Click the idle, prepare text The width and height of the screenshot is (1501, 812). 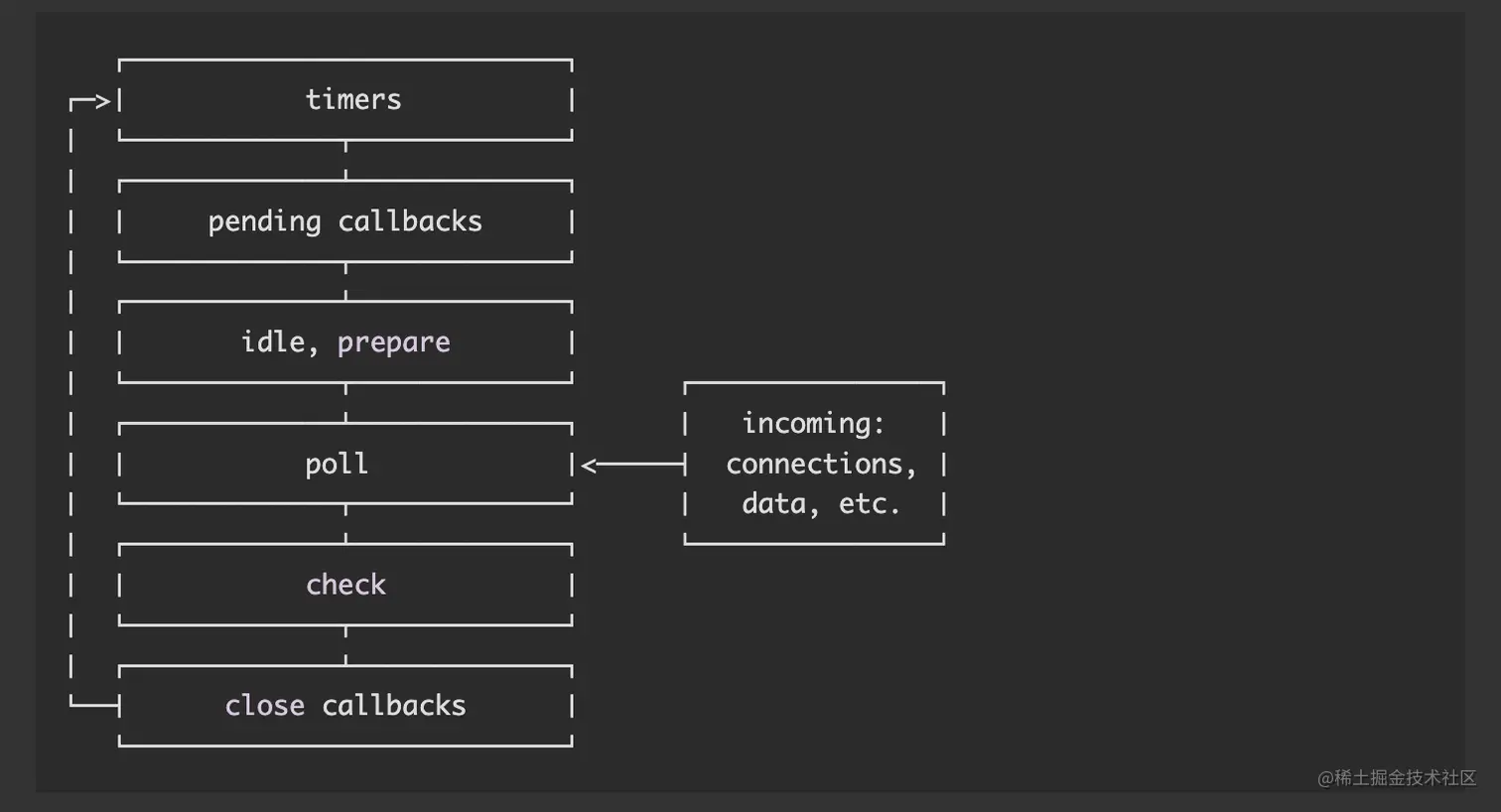(x=344, y=342)
